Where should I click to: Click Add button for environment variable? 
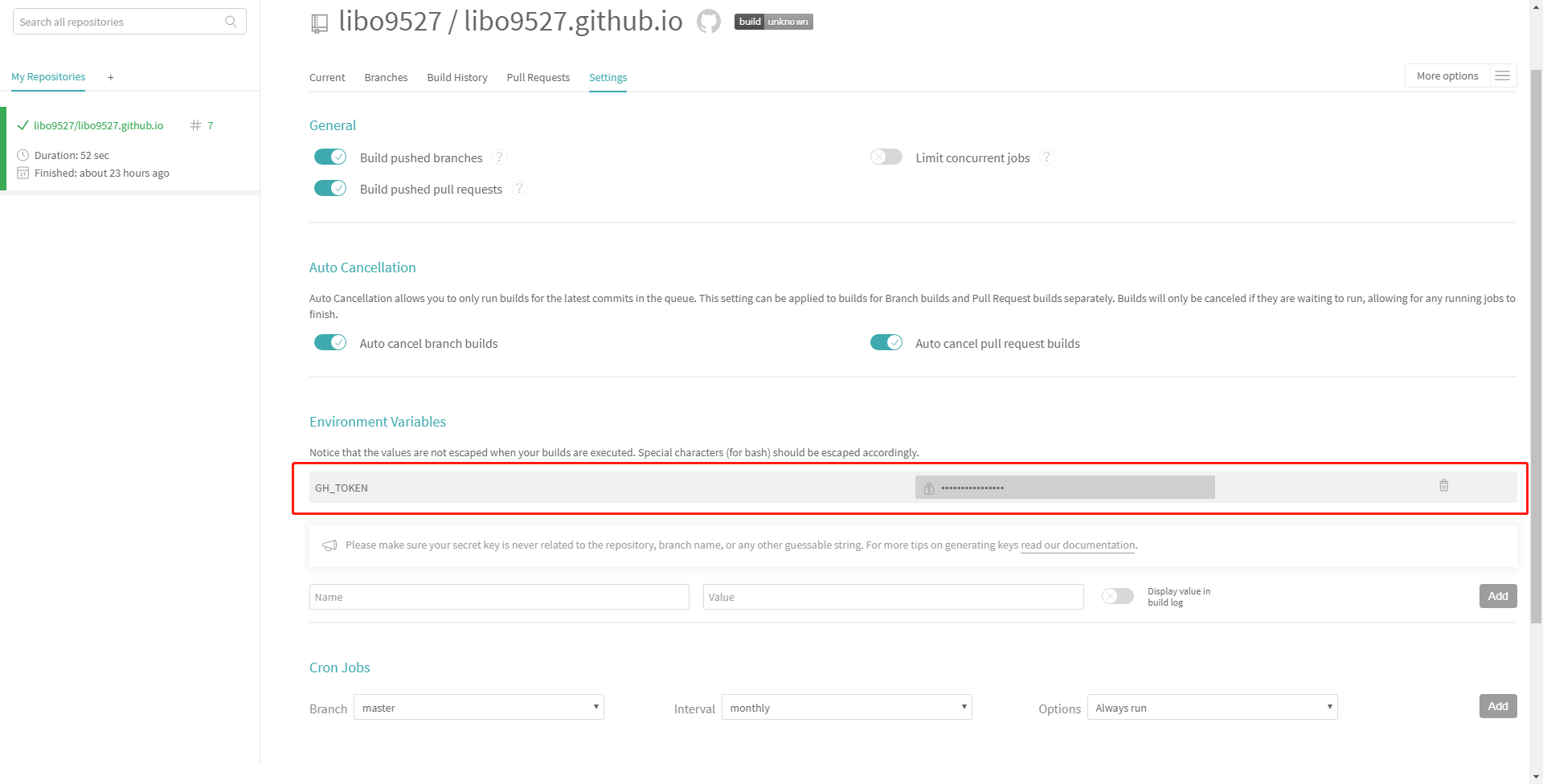[1498, 596]
